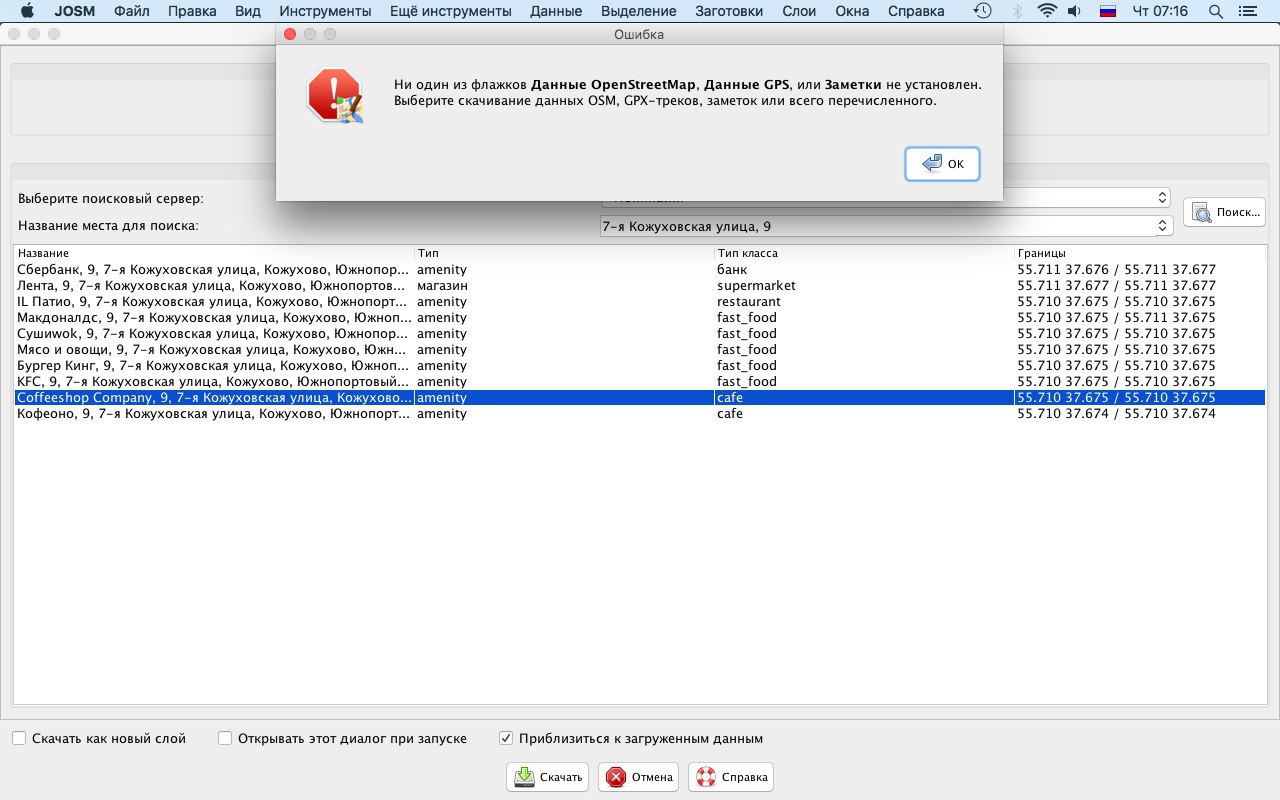
Task: Click the Russian flag input source icon
Action: (x=1107, y=11)
